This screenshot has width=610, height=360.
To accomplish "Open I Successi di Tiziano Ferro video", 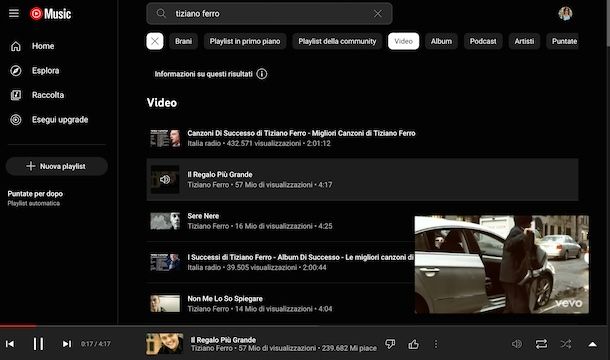I will [300, 257].
